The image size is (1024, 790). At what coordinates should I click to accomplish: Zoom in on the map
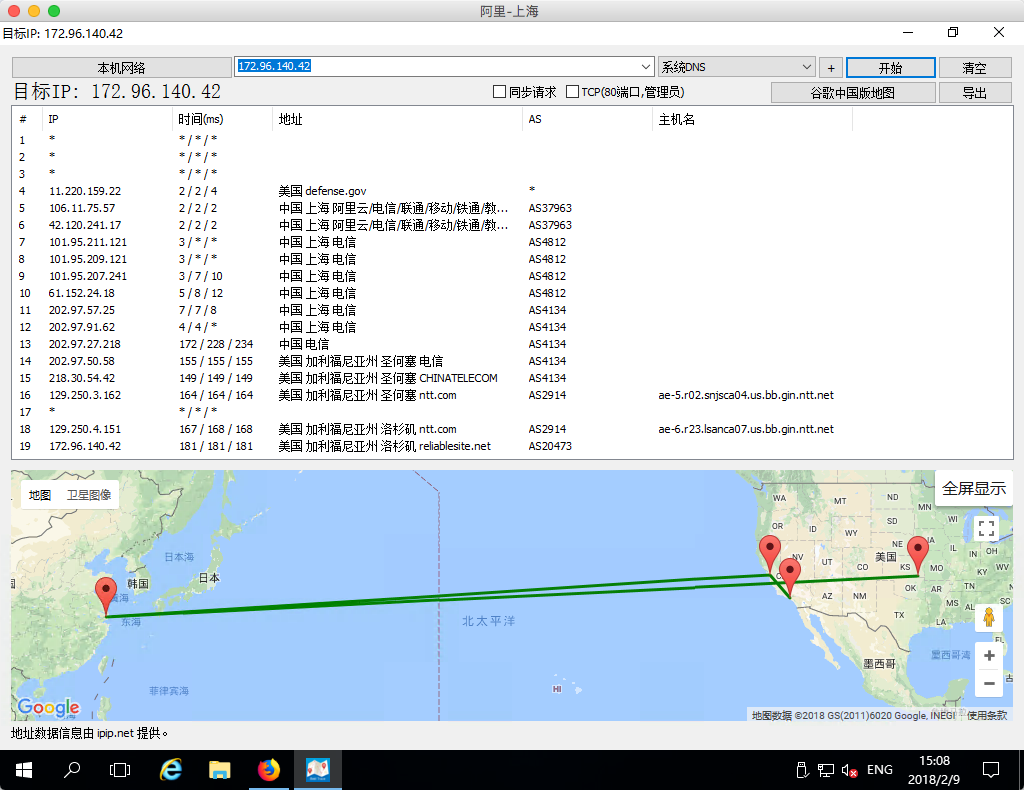pyautogui.click(x=989, y=656)
